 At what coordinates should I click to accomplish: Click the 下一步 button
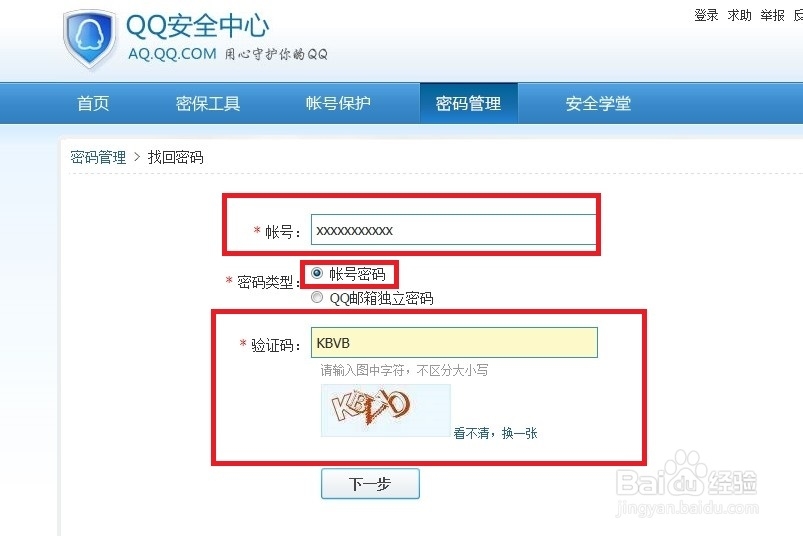coord(370,484)
